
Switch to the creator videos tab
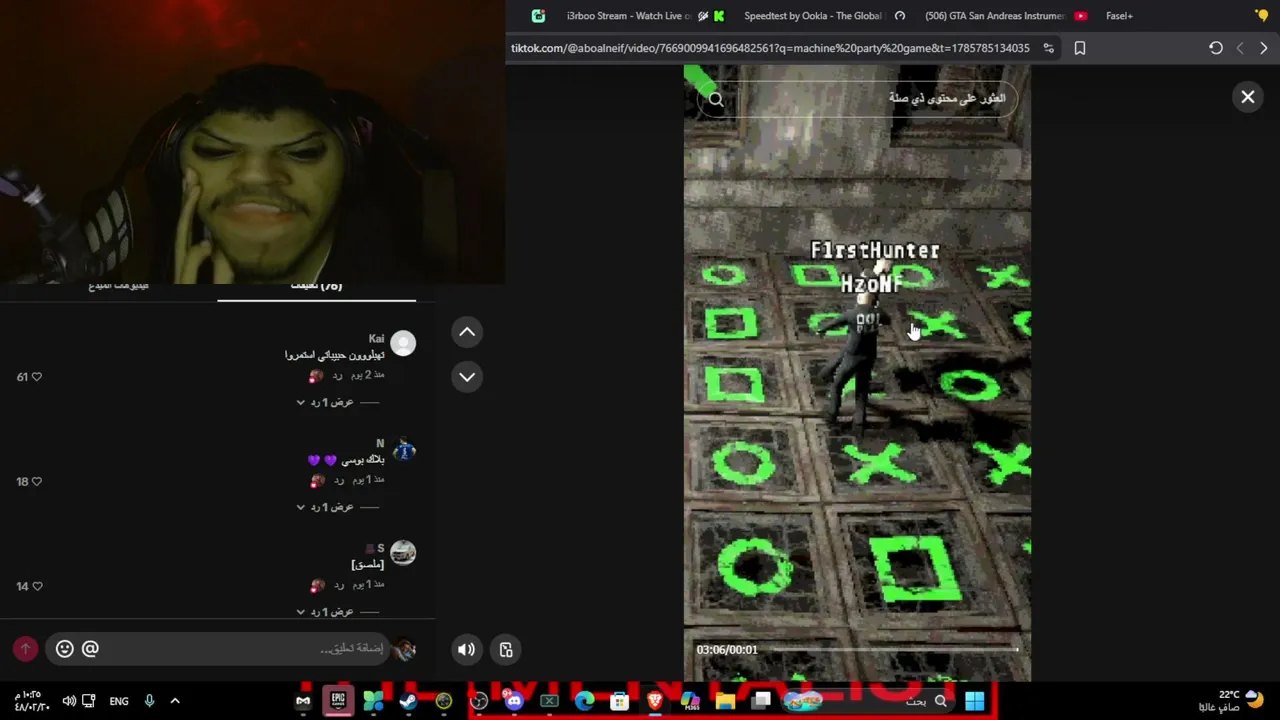pyautogui.click(x=118, y=287)
